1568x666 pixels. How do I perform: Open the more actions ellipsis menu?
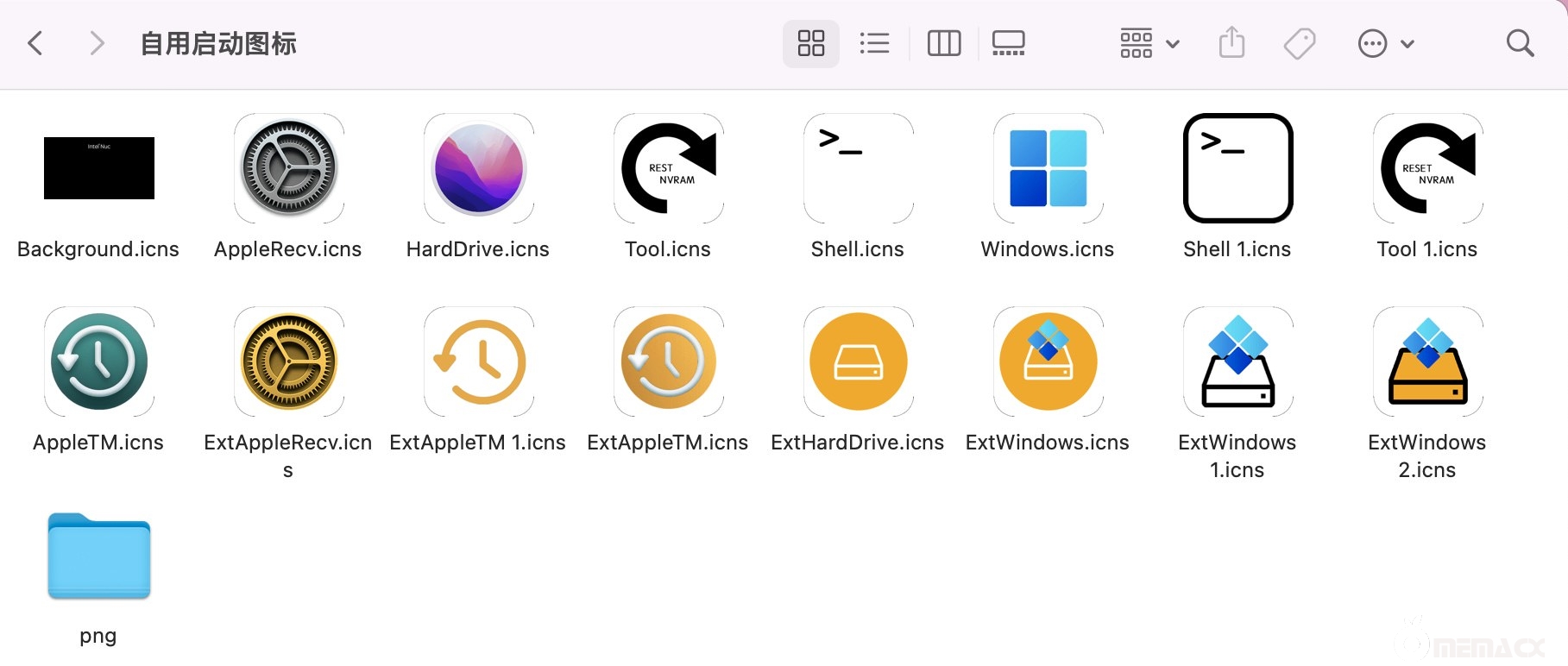pyautogui.click(x=1385, y=43)
